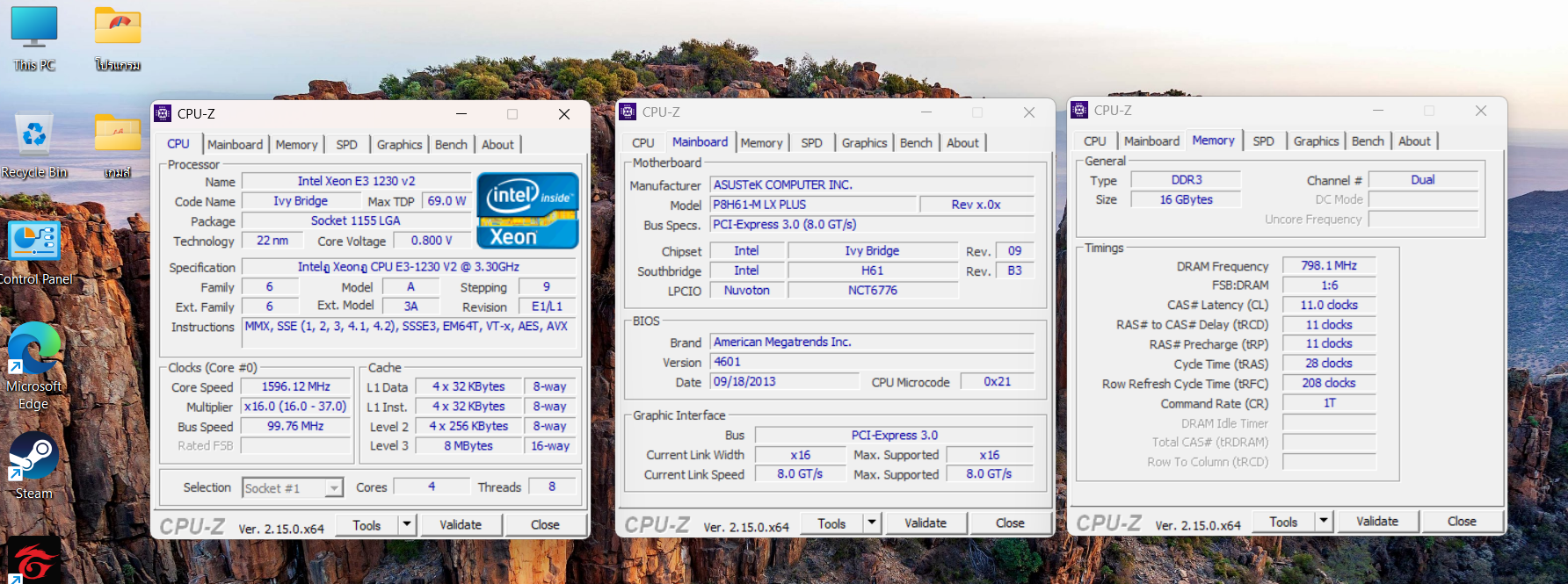
Task: Click the CPU-Z app icon in left window title bar
Action: point(163,113)
